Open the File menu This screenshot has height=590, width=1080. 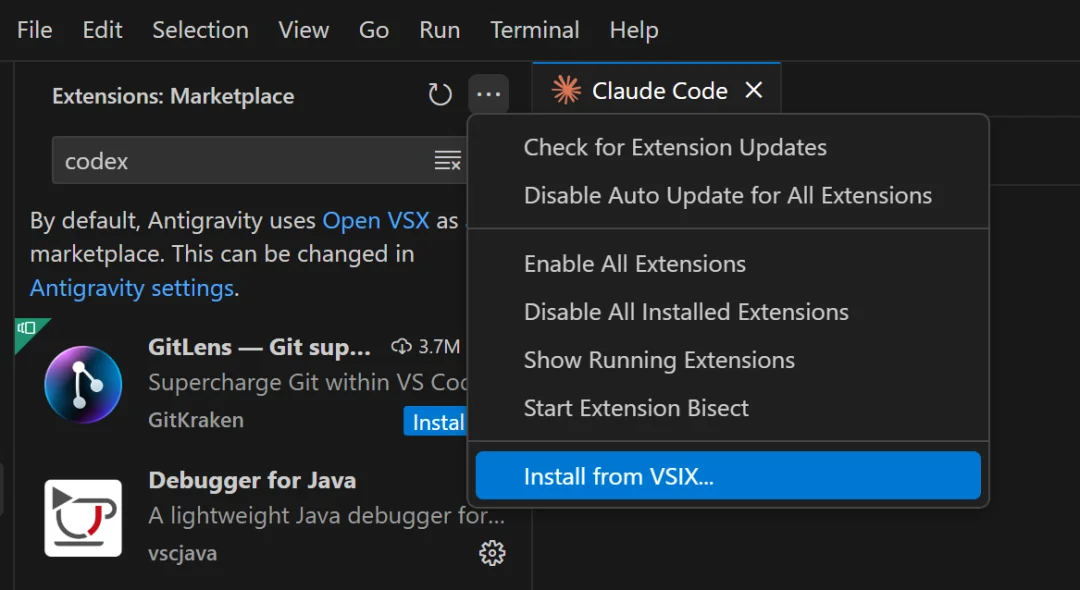pos(34,30)
